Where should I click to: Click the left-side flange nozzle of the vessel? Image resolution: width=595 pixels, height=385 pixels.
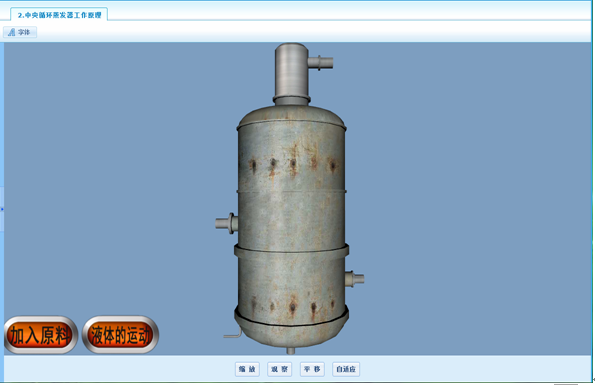(x=227, y=223)
